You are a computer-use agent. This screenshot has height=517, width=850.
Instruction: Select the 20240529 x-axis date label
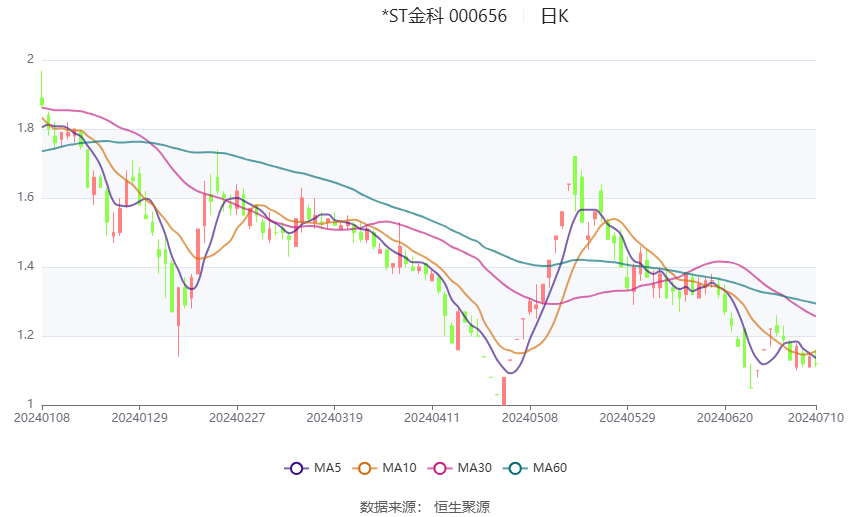point(627,418)
